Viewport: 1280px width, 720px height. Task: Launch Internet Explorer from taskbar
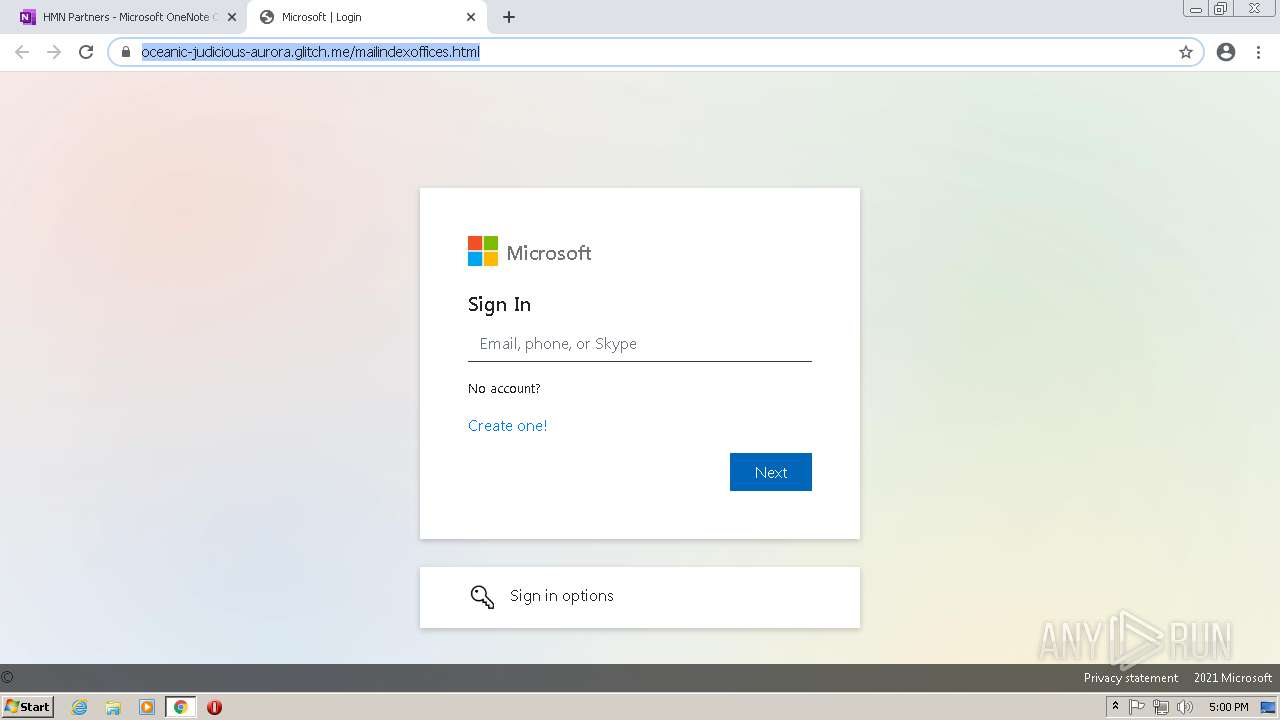(80, 707)
